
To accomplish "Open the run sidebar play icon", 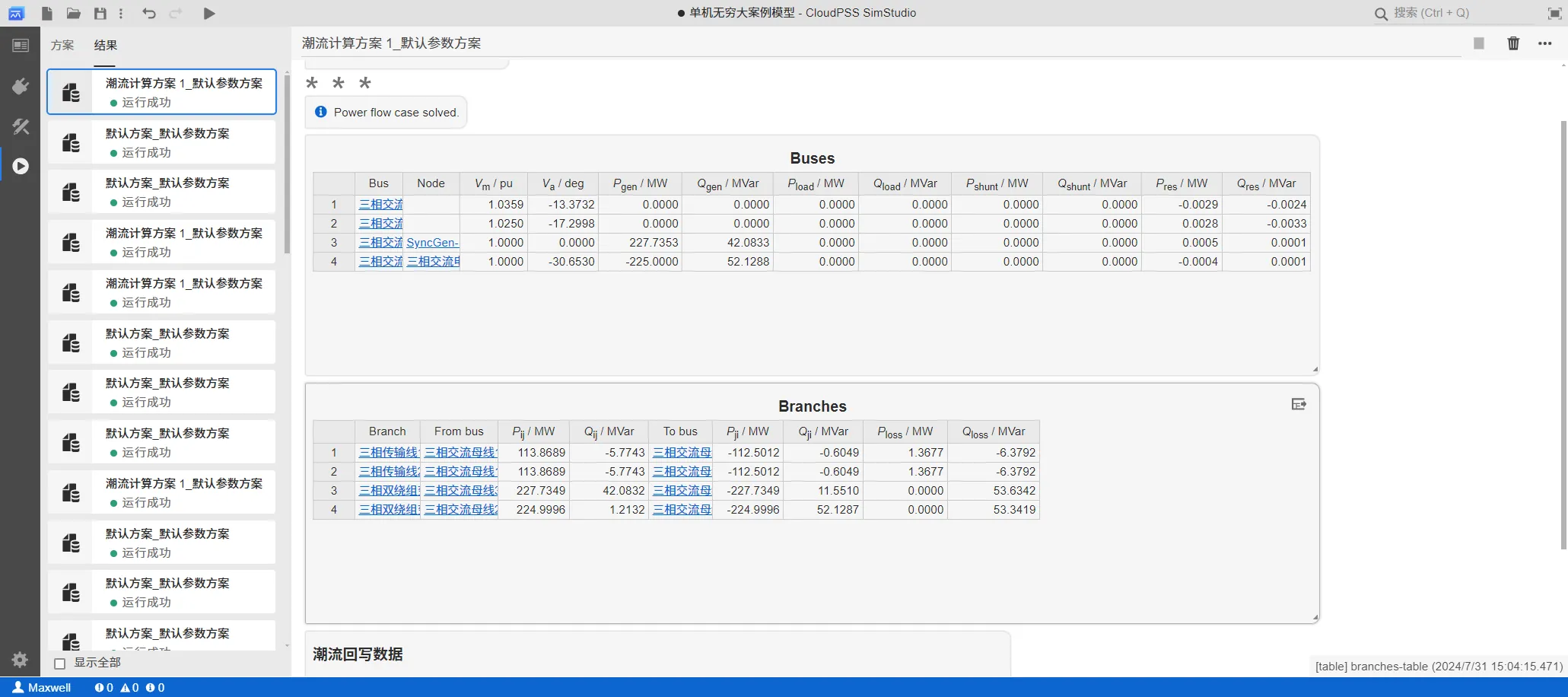I will coord(21,166).
